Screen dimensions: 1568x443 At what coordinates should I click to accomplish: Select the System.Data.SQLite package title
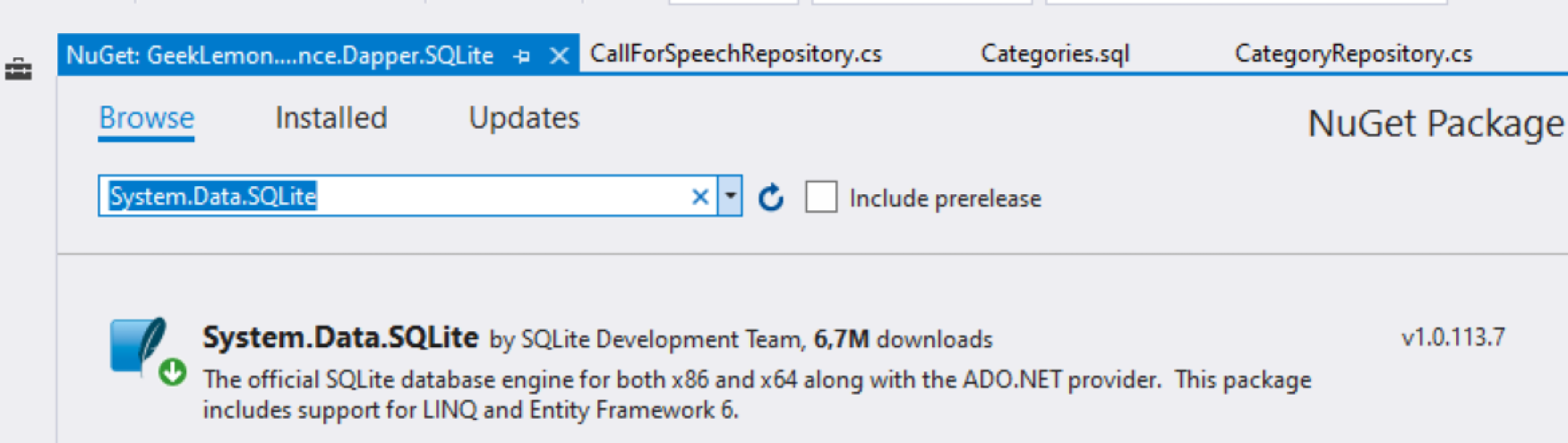pos(340,337)
